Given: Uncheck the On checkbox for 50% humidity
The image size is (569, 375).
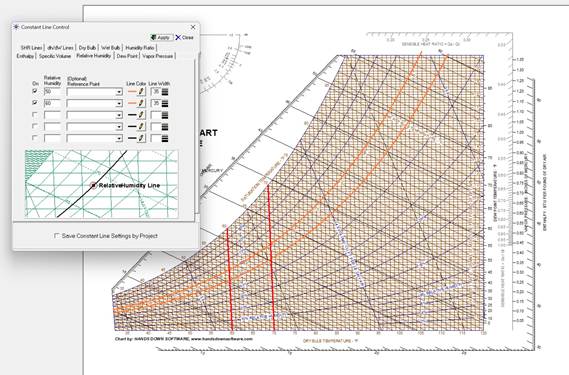Looking at the screenshot, I should tap(35, 91).
